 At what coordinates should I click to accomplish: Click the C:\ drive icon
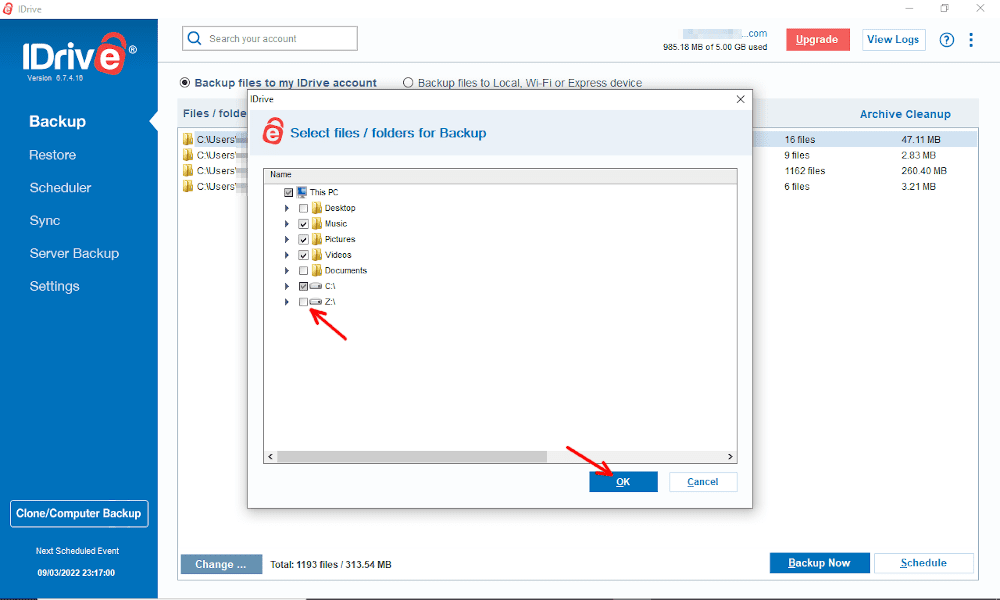tap(316, 286)
